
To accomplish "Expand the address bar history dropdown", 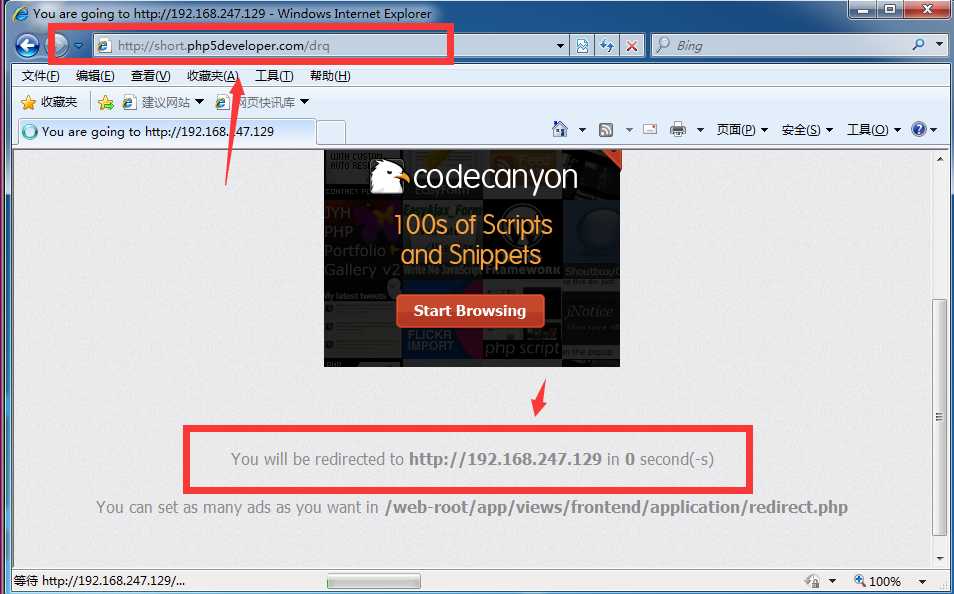I will [560, 46].
